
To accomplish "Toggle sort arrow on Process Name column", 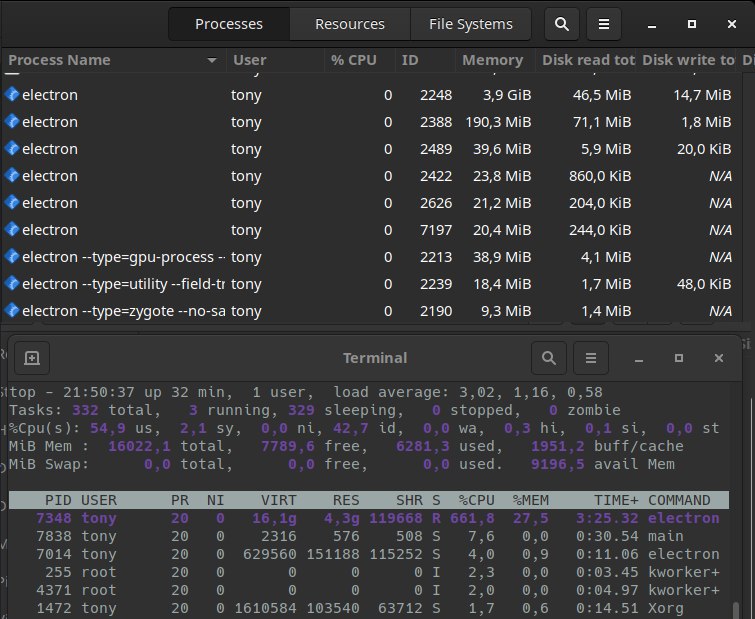I will [211, 61].
